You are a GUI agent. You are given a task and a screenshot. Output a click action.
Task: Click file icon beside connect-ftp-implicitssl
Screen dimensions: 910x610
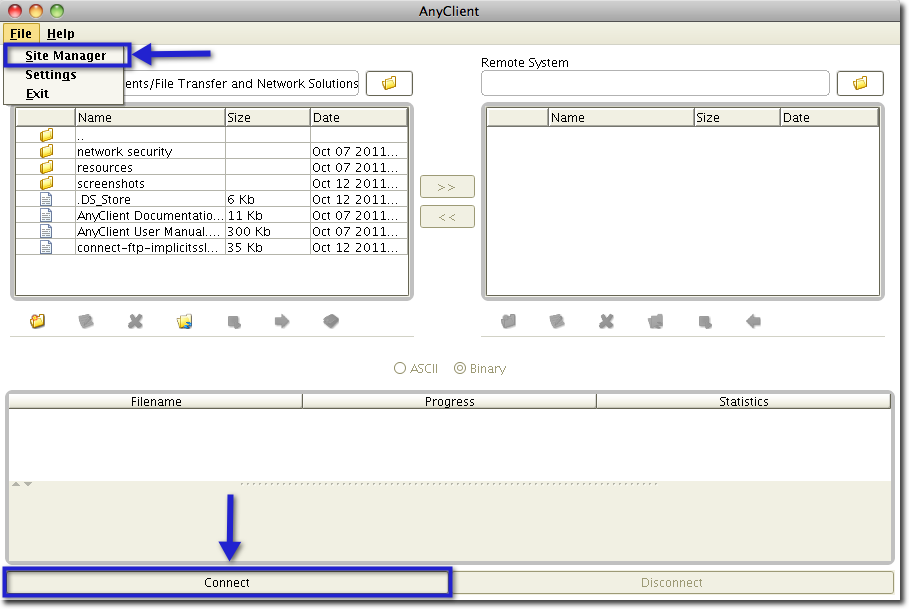pos(46,247)
